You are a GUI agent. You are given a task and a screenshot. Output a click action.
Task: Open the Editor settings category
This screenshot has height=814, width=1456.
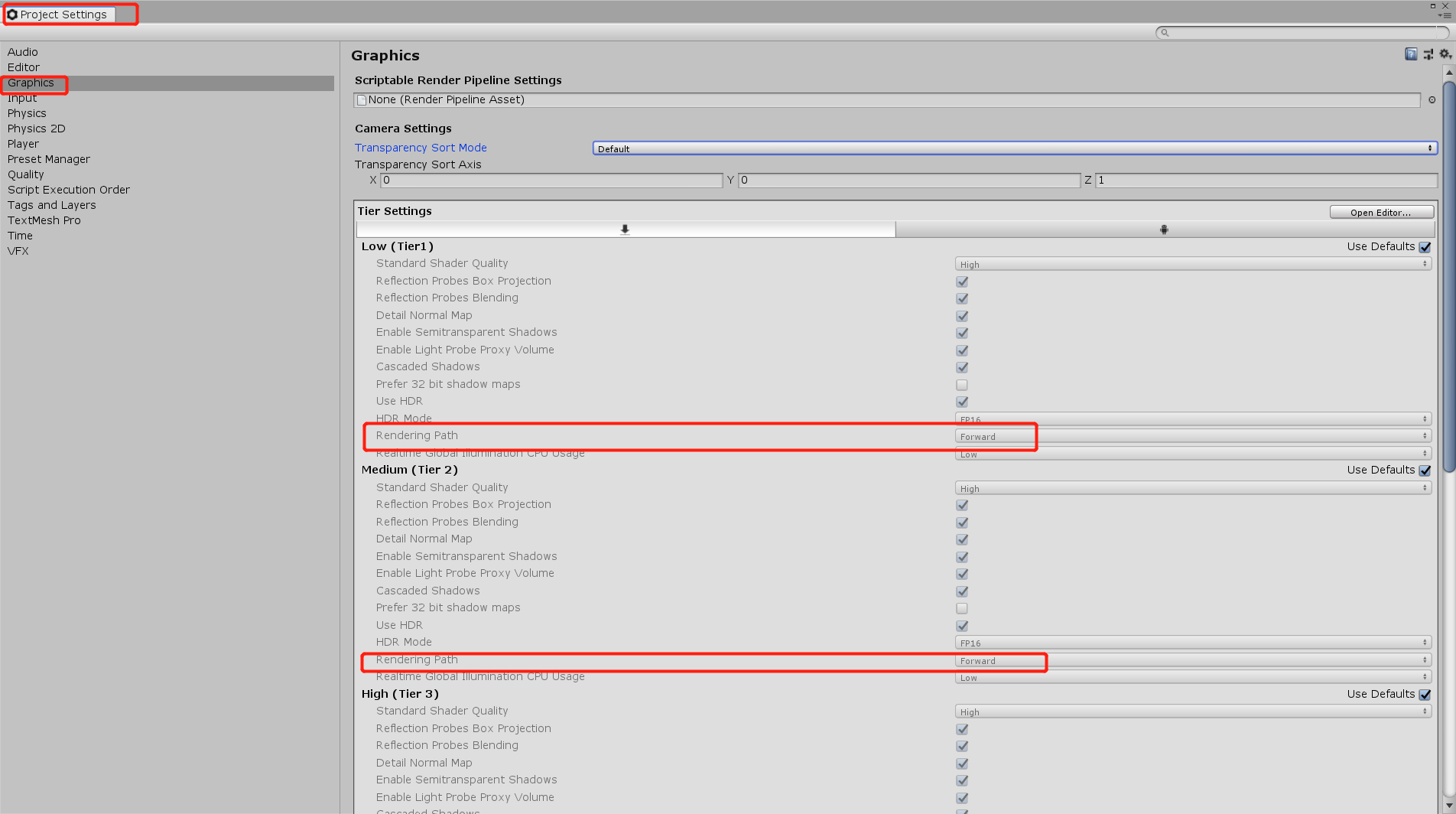pyautogui.click(x=24, y=67)
